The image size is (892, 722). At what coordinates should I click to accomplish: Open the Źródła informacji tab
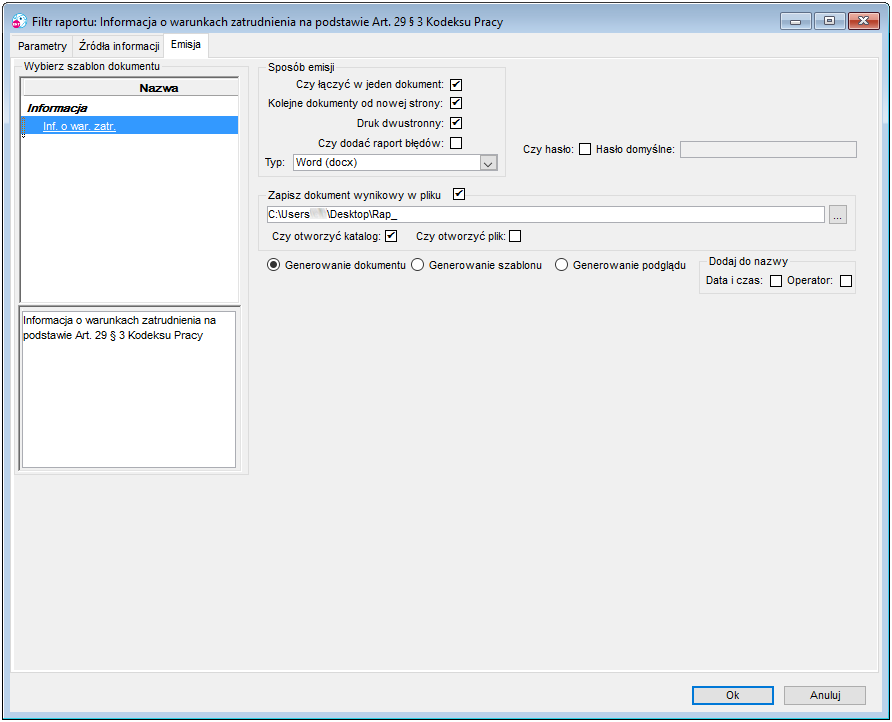[x=119, y=46]
